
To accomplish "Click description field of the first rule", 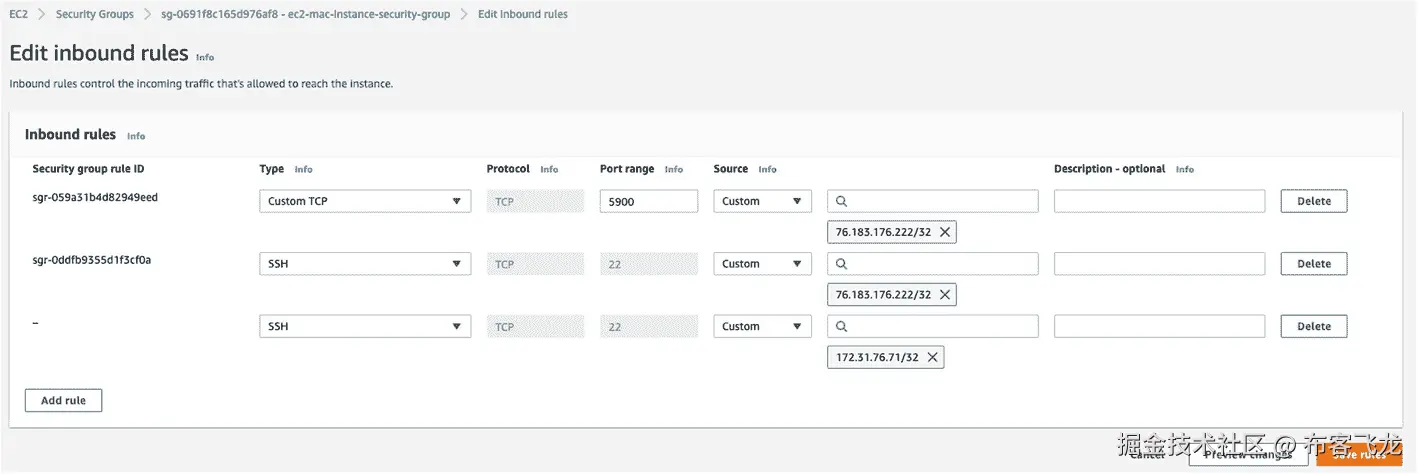I will coord(1159,202).
